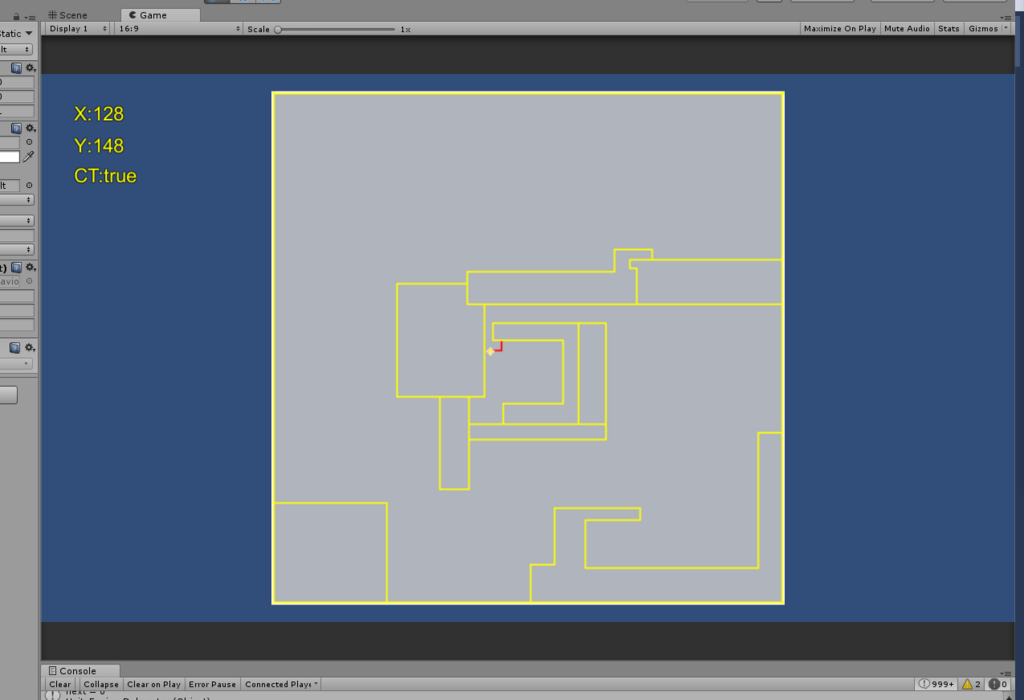This screenshot has width=1024, height=700.
Task: Show the Stats overlay
Action: pyautogui.click(x=948, y=29)
